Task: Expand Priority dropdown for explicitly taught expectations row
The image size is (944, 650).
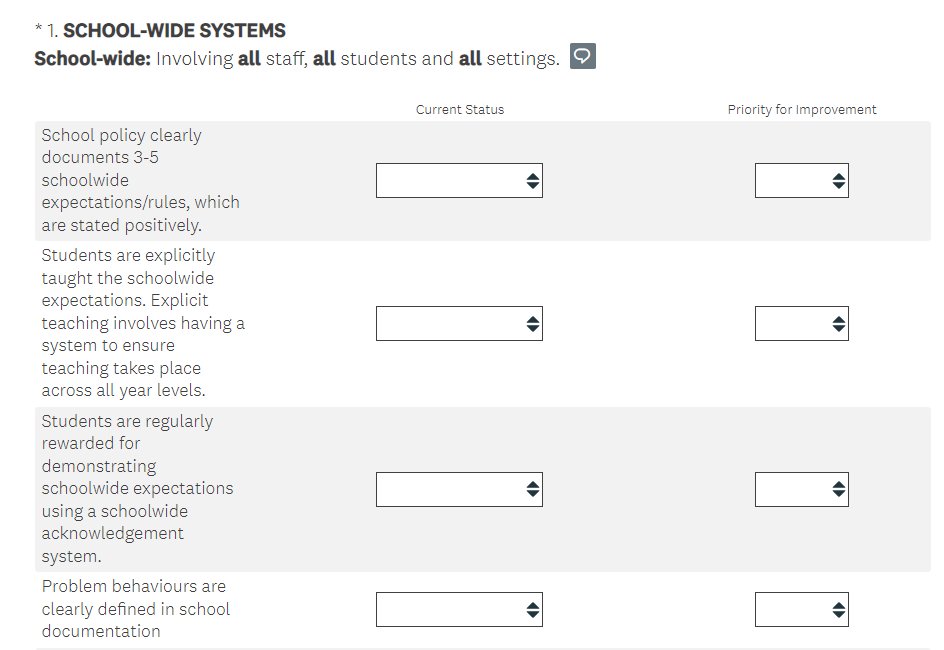Action: [801, 324]
